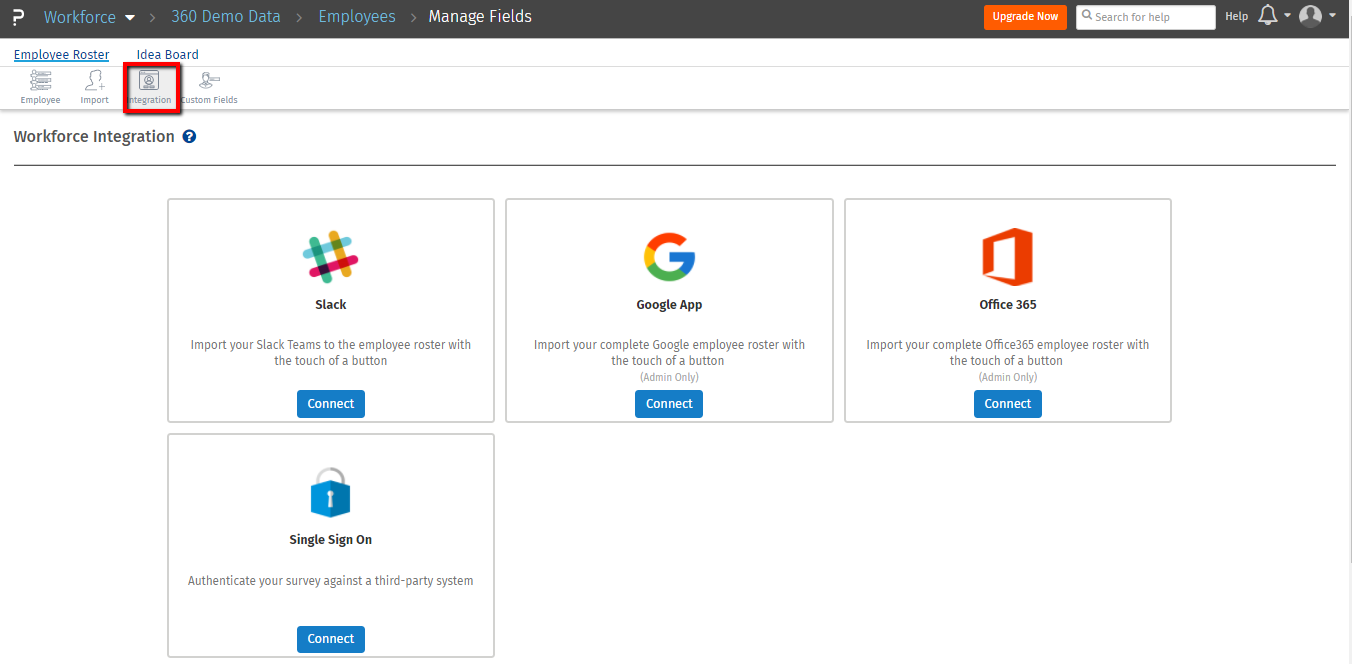Click the QuestionPro logo in header

coord(18,17)
